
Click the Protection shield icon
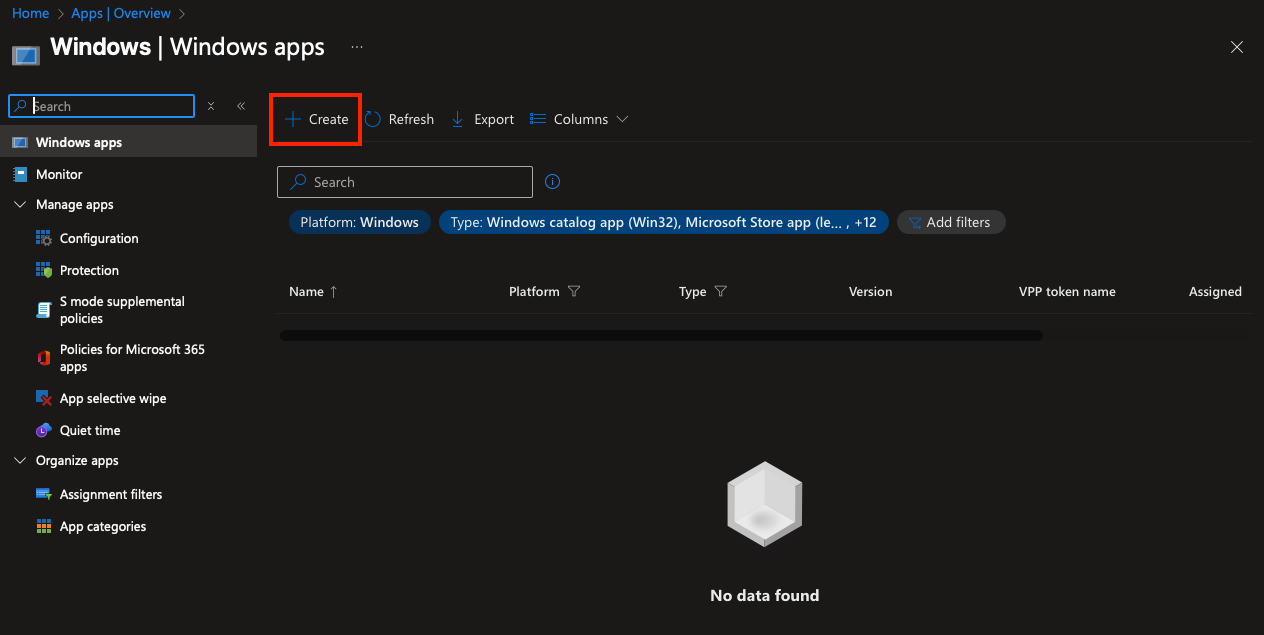click(44, 270)
